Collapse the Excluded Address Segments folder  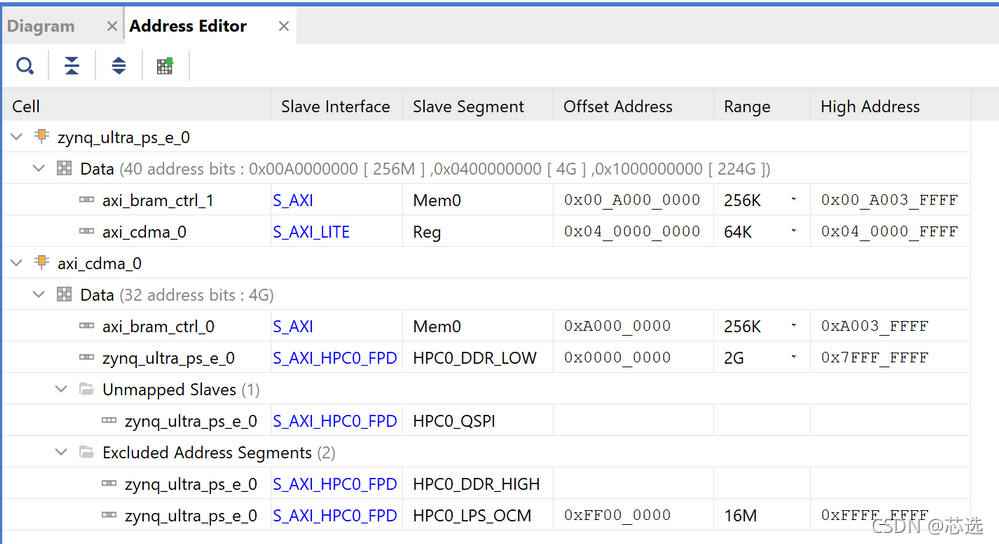(x=62, y=452)
